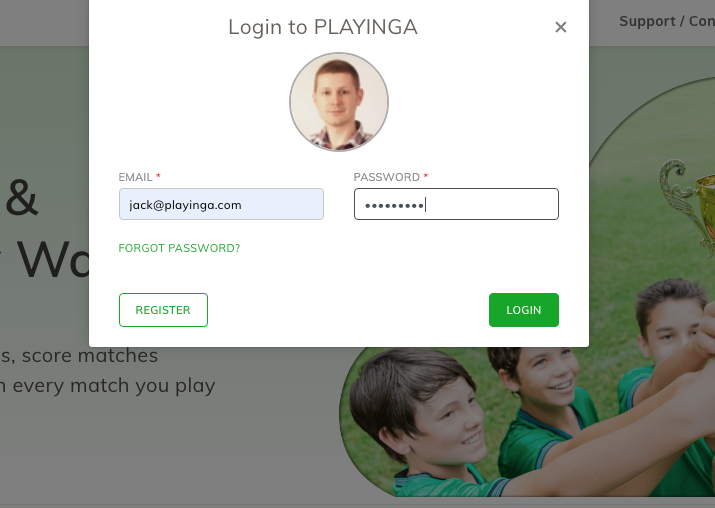
Task: Submit with the green LOGIN button
Action: (523, 310)
